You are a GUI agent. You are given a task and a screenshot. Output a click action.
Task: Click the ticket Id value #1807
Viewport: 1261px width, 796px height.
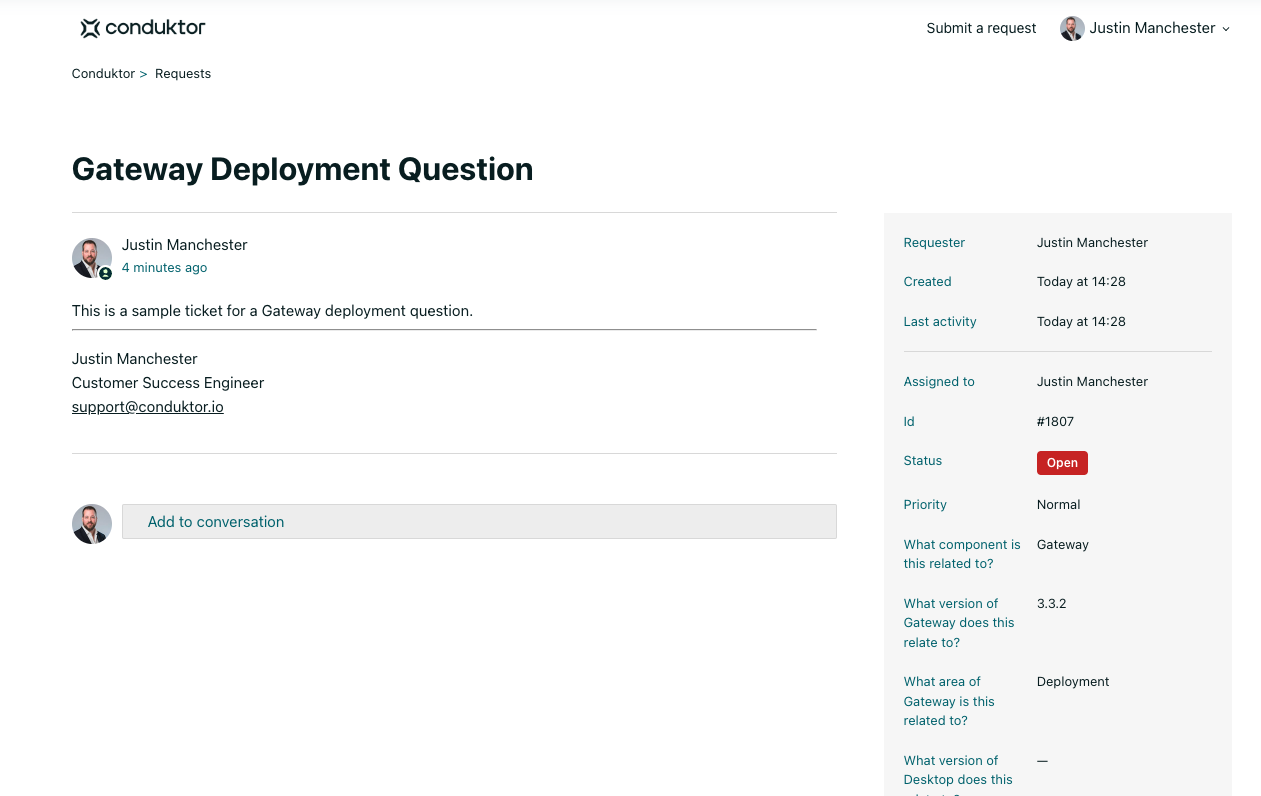click(1055, 422)
